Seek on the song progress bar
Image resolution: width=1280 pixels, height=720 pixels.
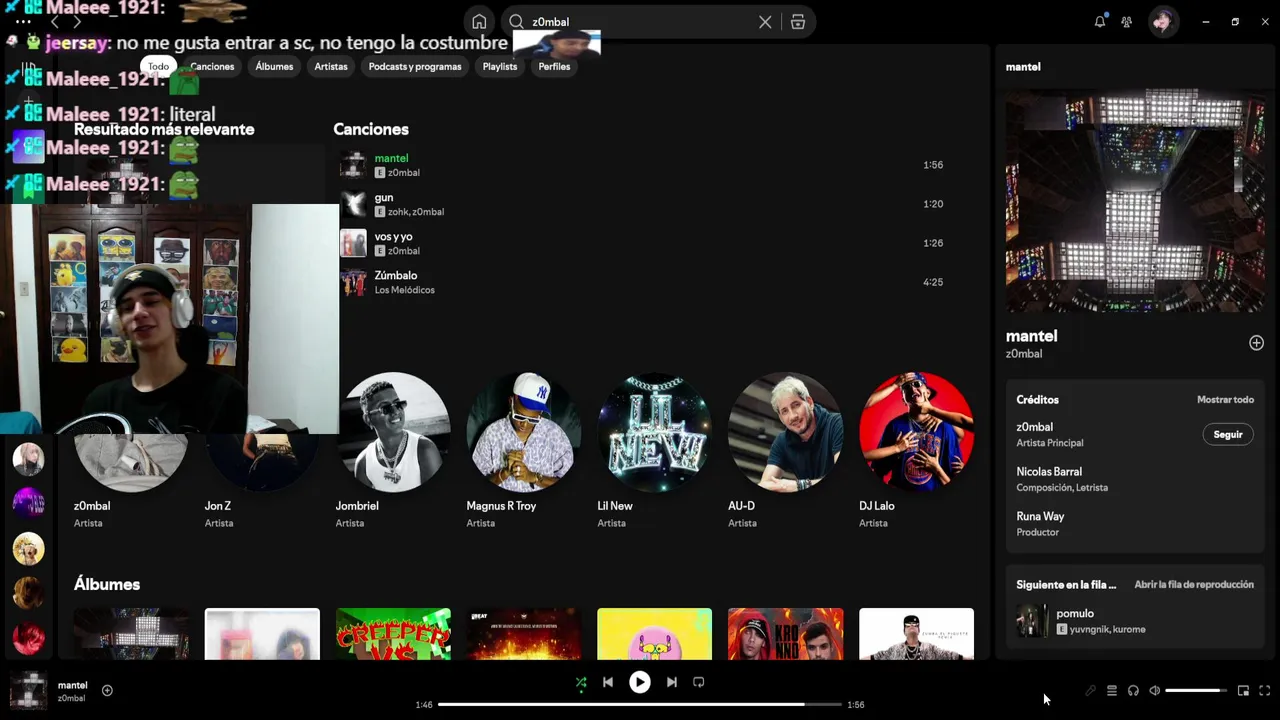(640, 704)
